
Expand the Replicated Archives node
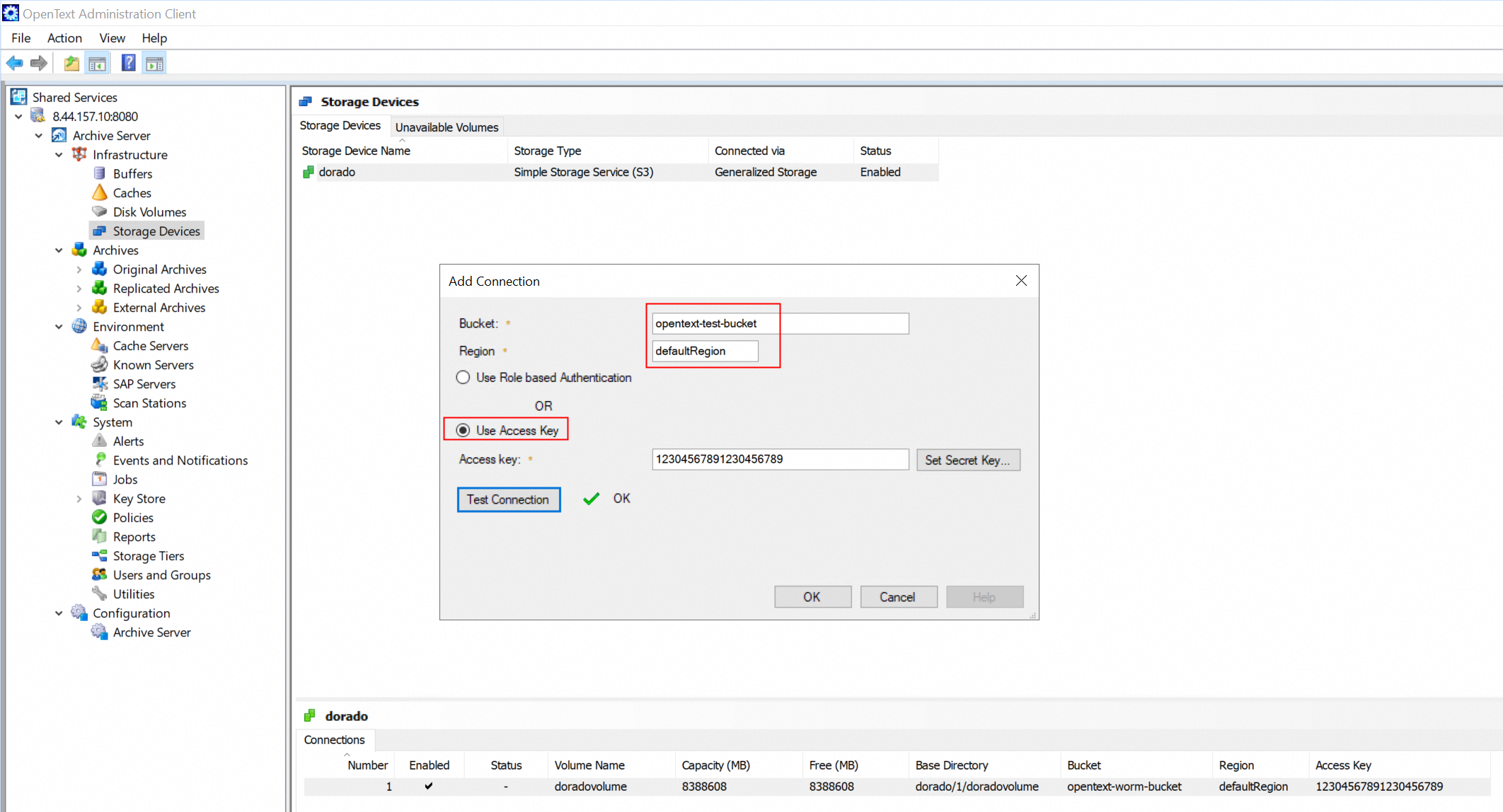click(x=79, y=288)
